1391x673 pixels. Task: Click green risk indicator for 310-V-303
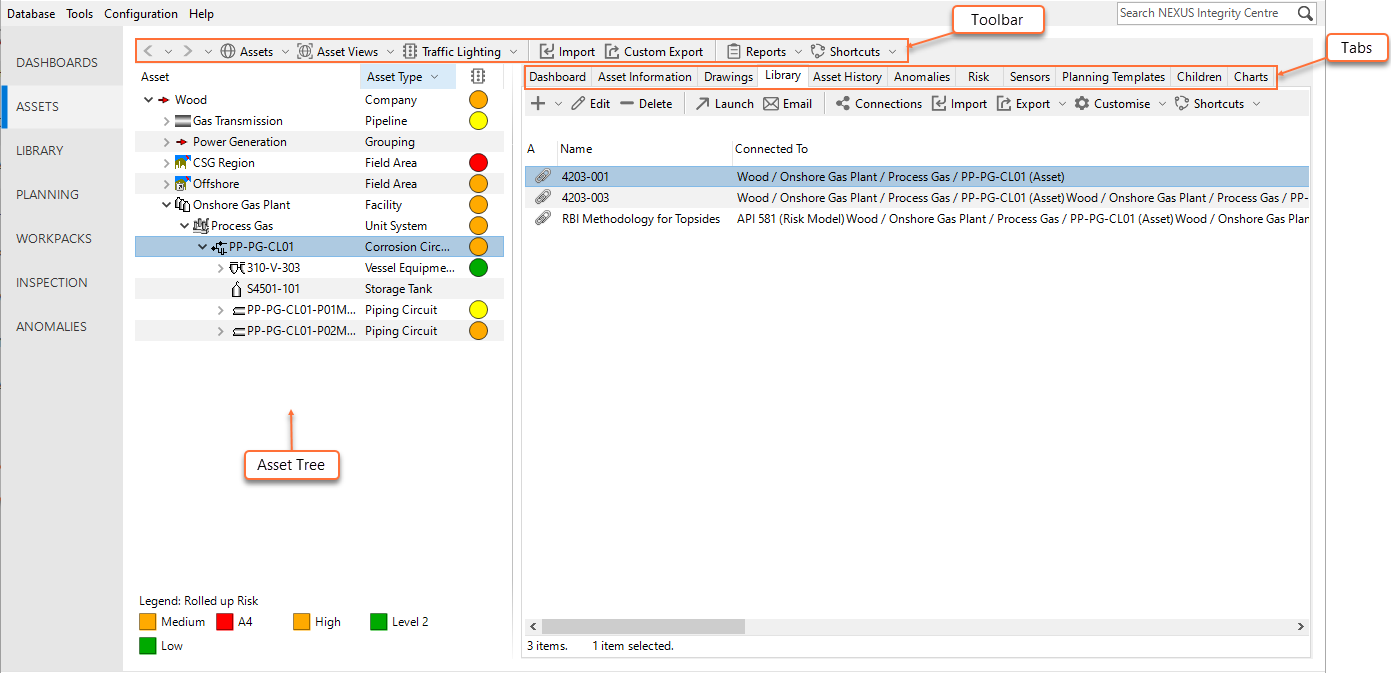478,268
